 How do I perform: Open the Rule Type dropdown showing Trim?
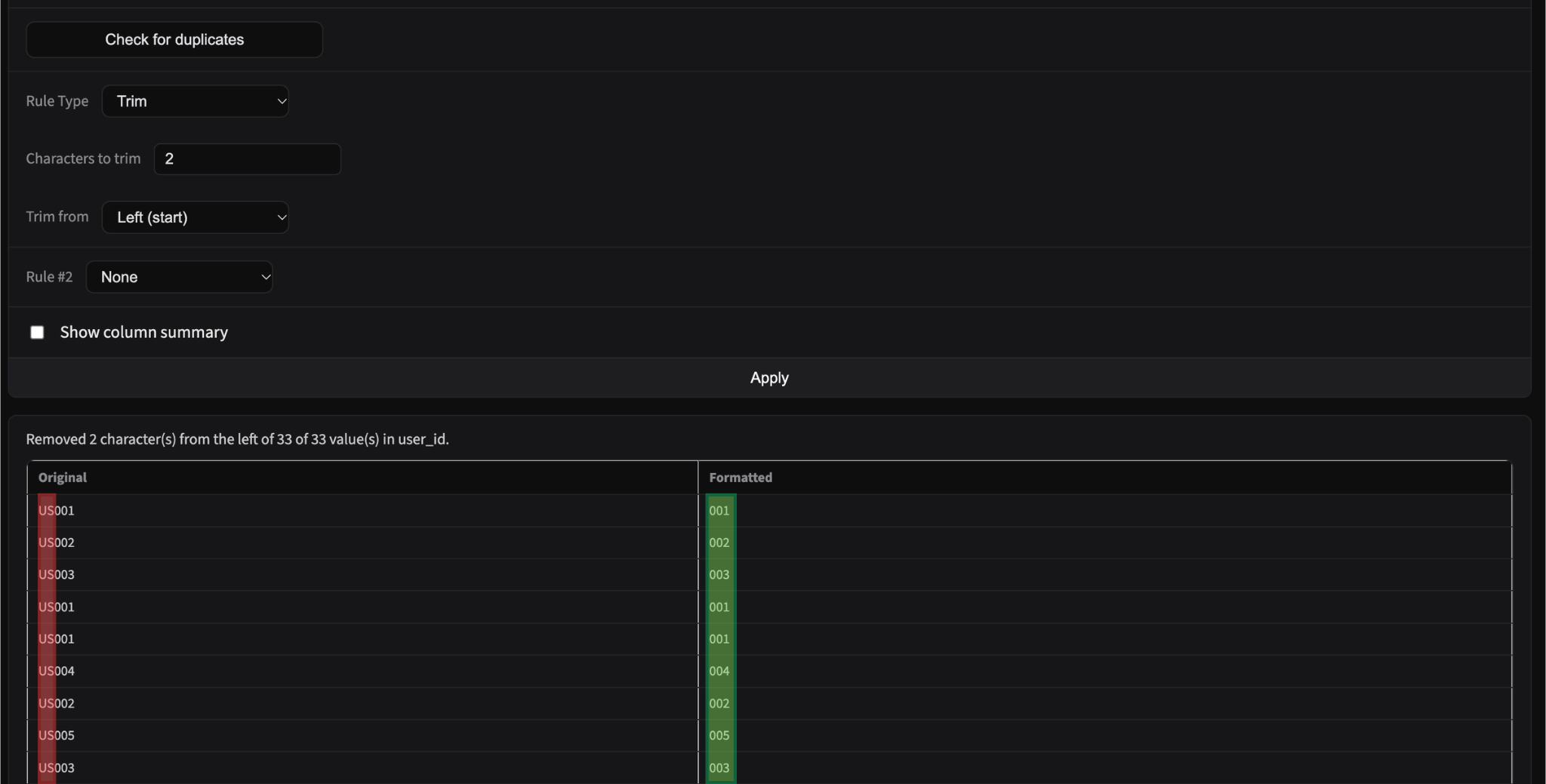point(196,101)
